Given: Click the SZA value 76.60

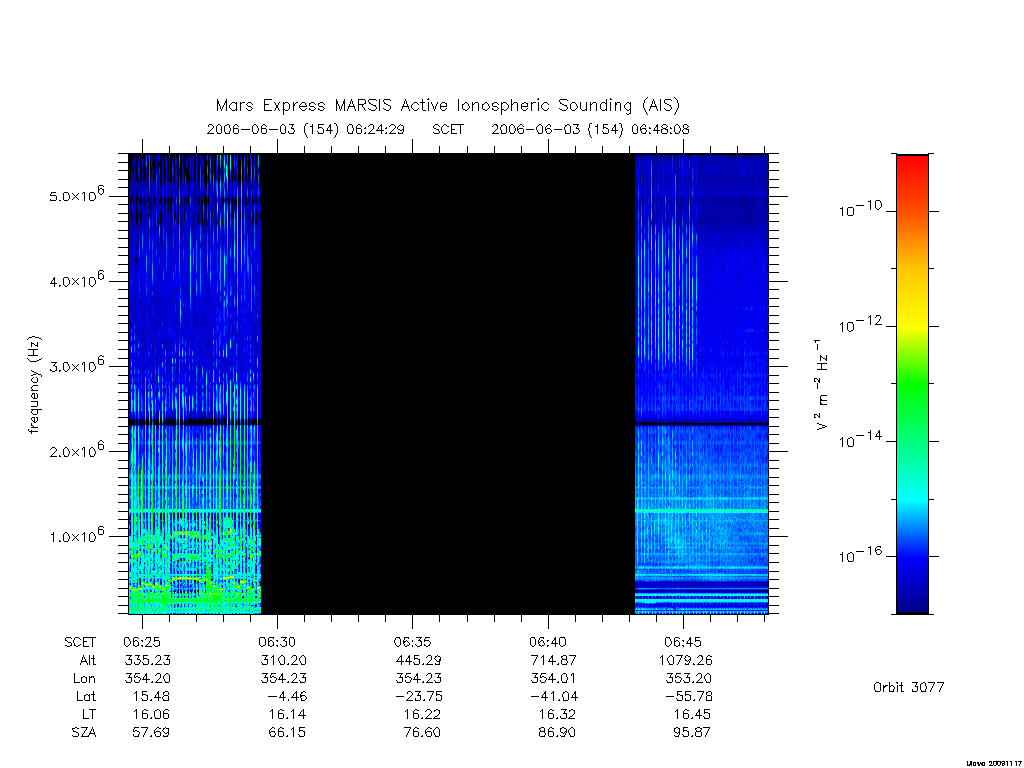Looking at the screenshot, I should 422,732.
